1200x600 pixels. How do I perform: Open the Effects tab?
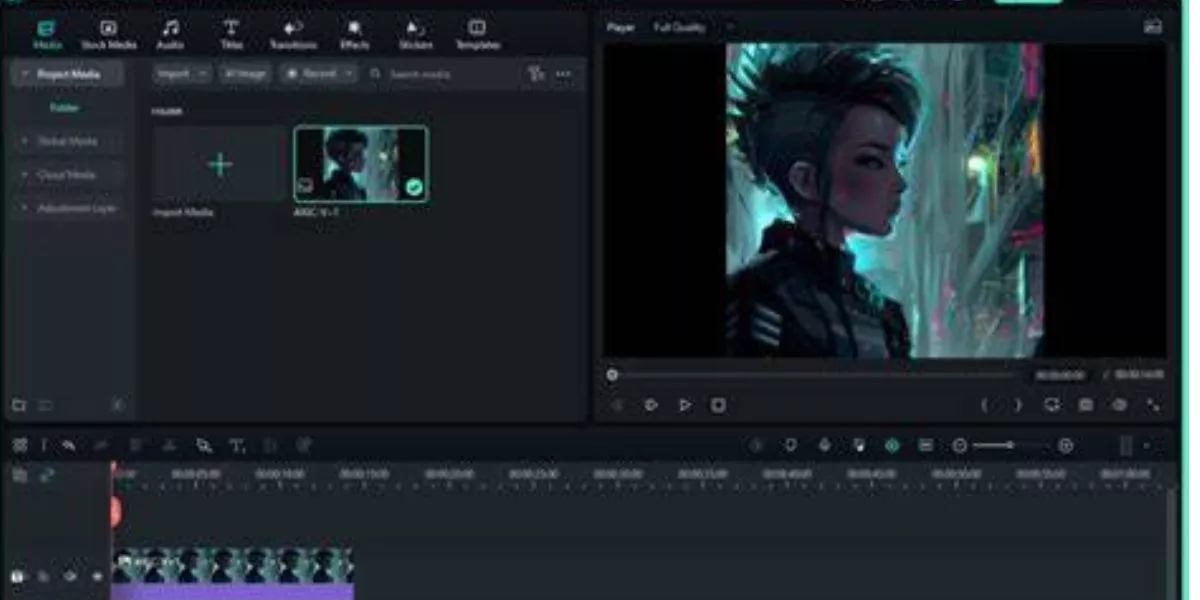[x=354, y=34]
